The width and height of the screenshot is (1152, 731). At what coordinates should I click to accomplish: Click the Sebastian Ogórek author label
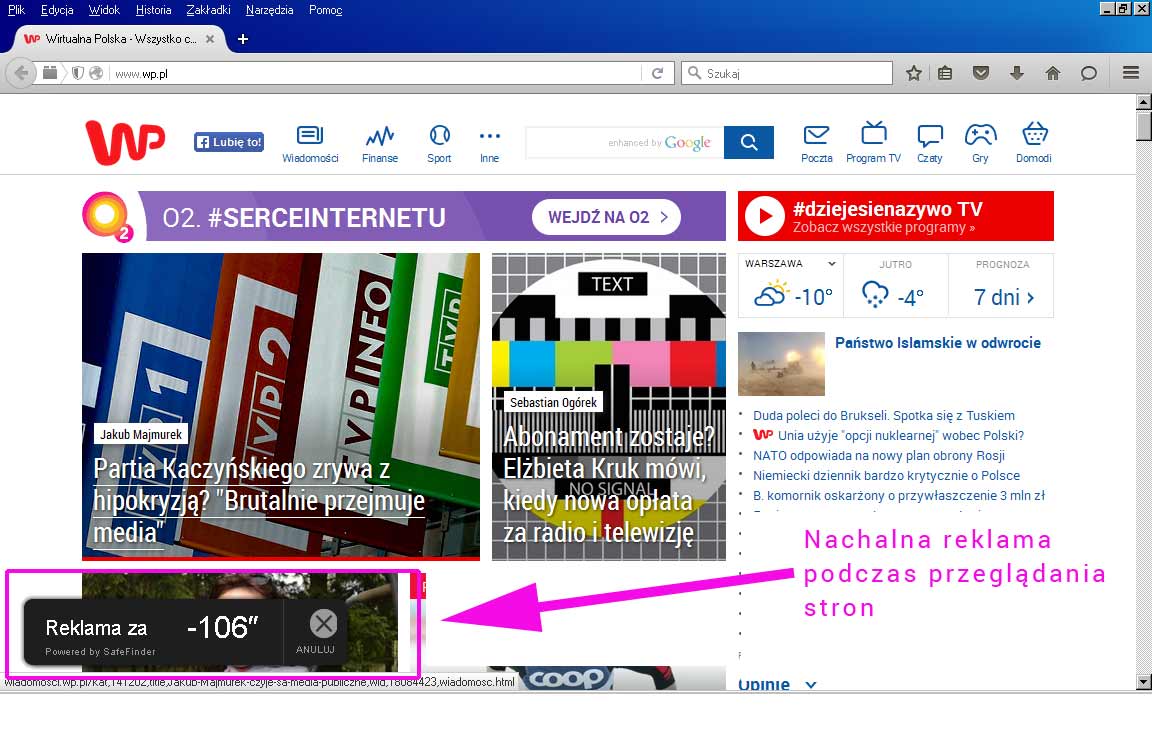(x=553, y=403)
